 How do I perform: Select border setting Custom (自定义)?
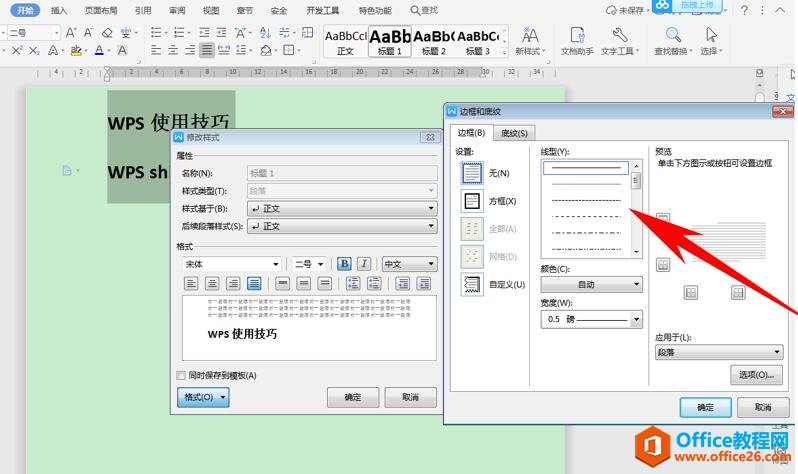tap(472, 284)
